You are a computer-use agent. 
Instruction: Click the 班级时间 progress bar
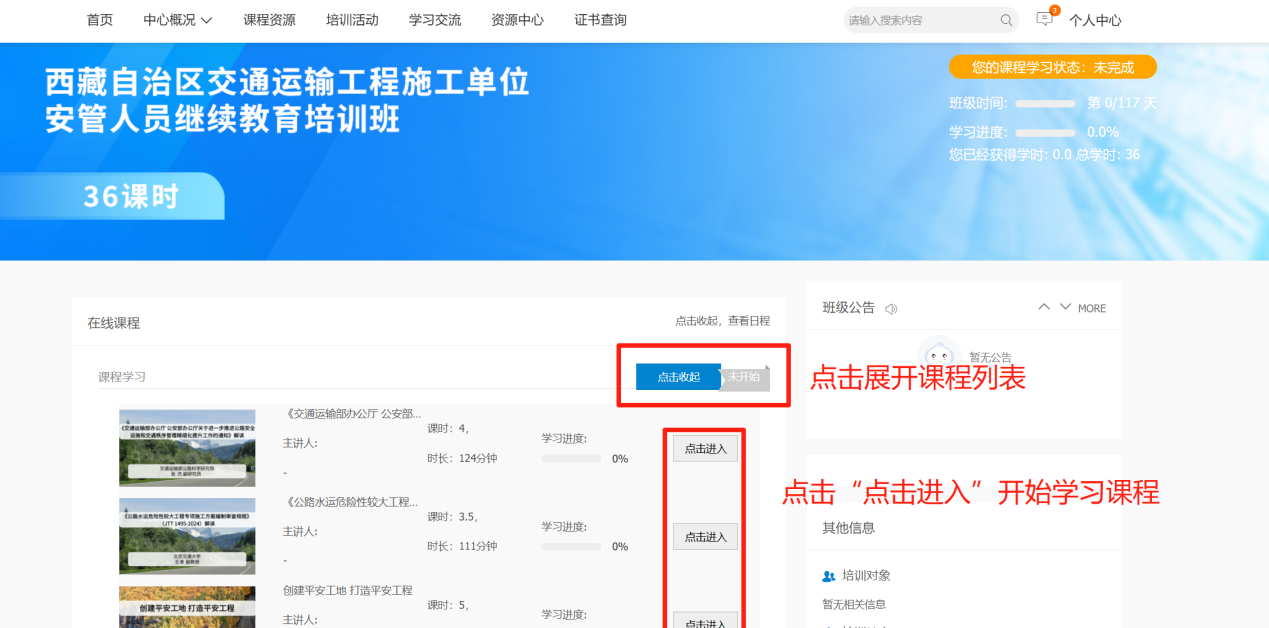[1045, 104]
